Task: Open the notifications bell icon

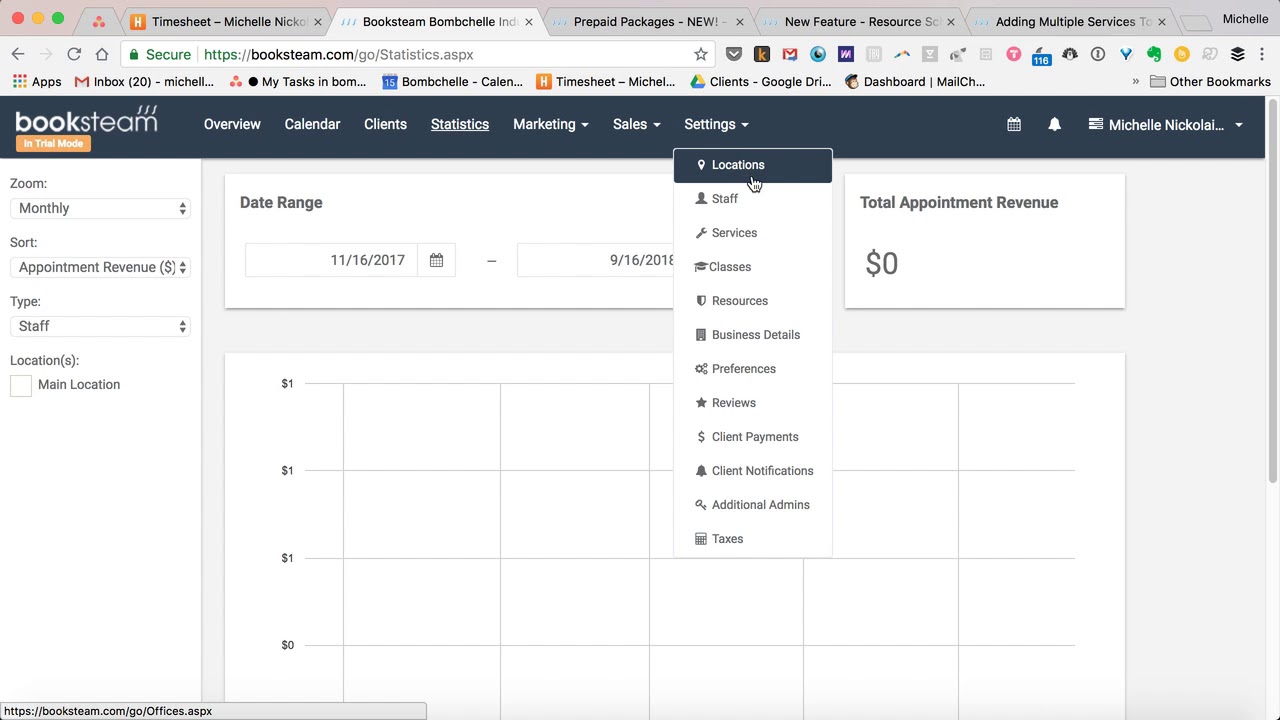Action: click(1054, 124)
